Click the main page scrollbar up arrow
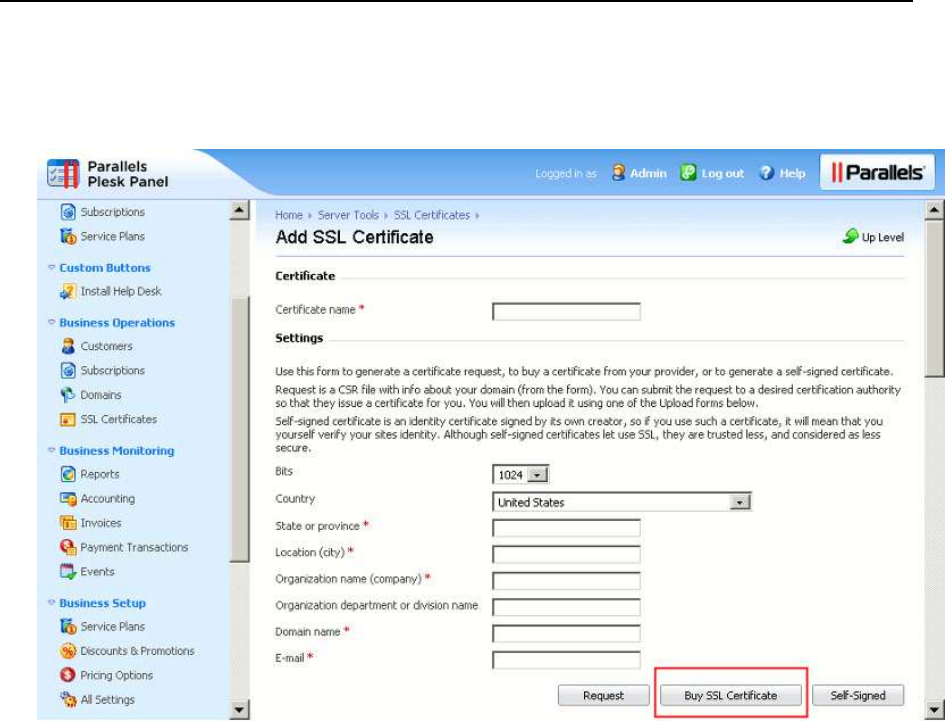 coord(934,210)
